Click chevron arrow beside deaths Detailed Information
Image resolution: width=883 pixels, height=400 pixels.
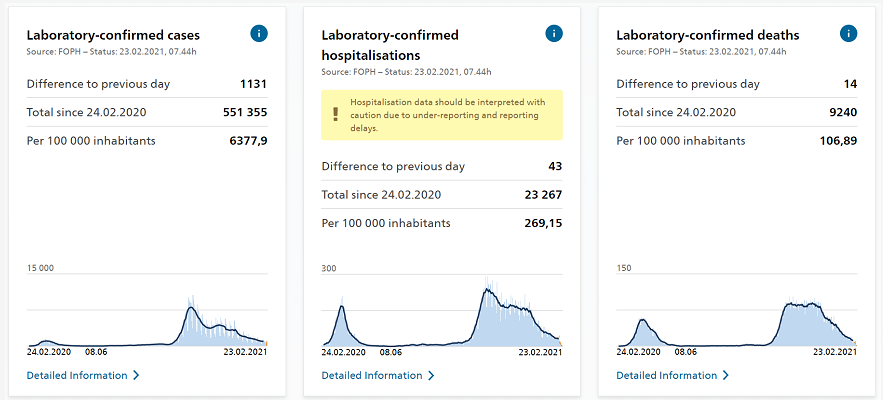pos(726,376)
